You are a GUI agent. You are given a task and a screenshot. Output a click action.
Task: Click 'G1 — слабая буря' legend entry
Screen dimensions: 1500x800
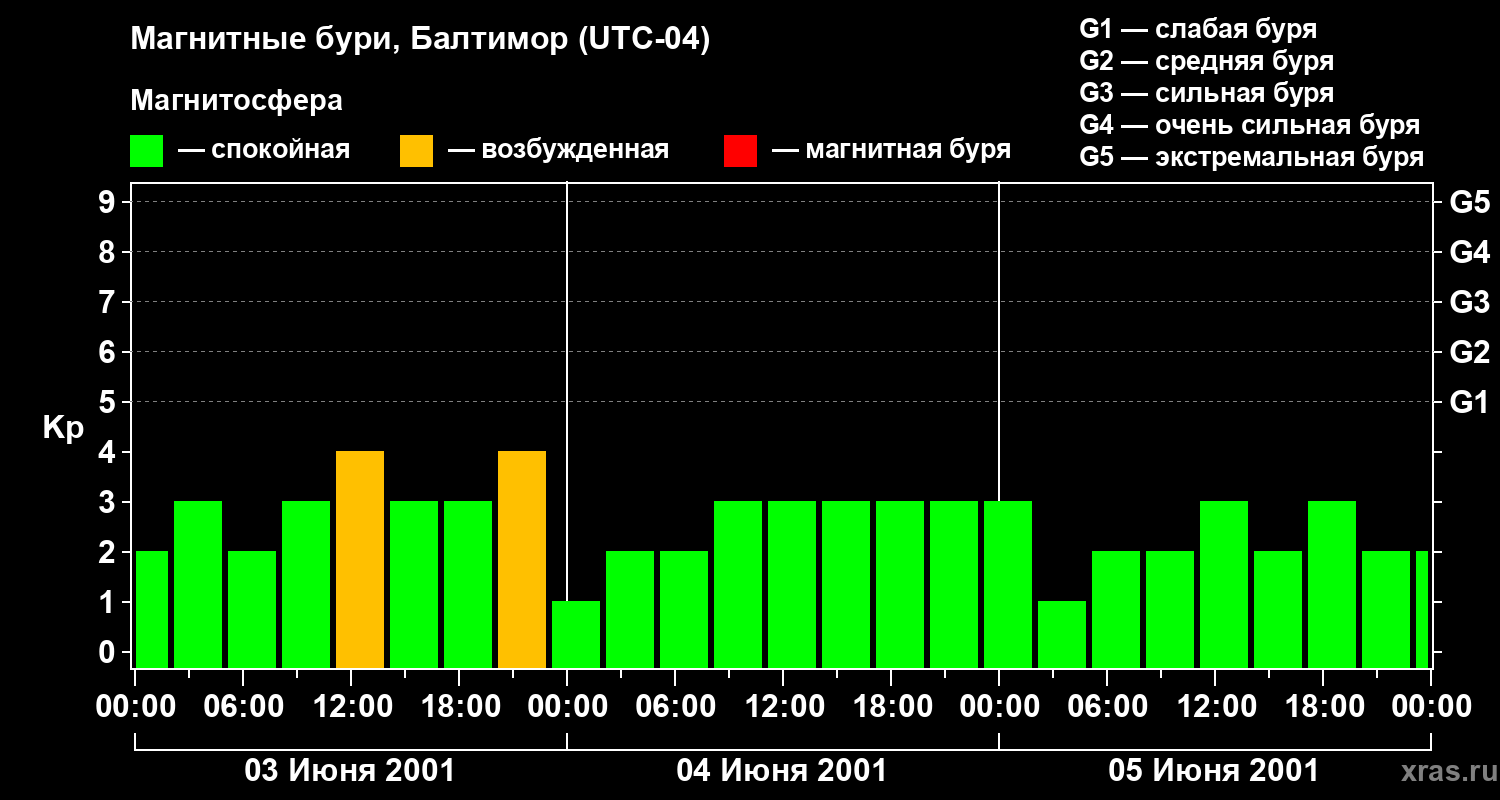[1198, 29]
